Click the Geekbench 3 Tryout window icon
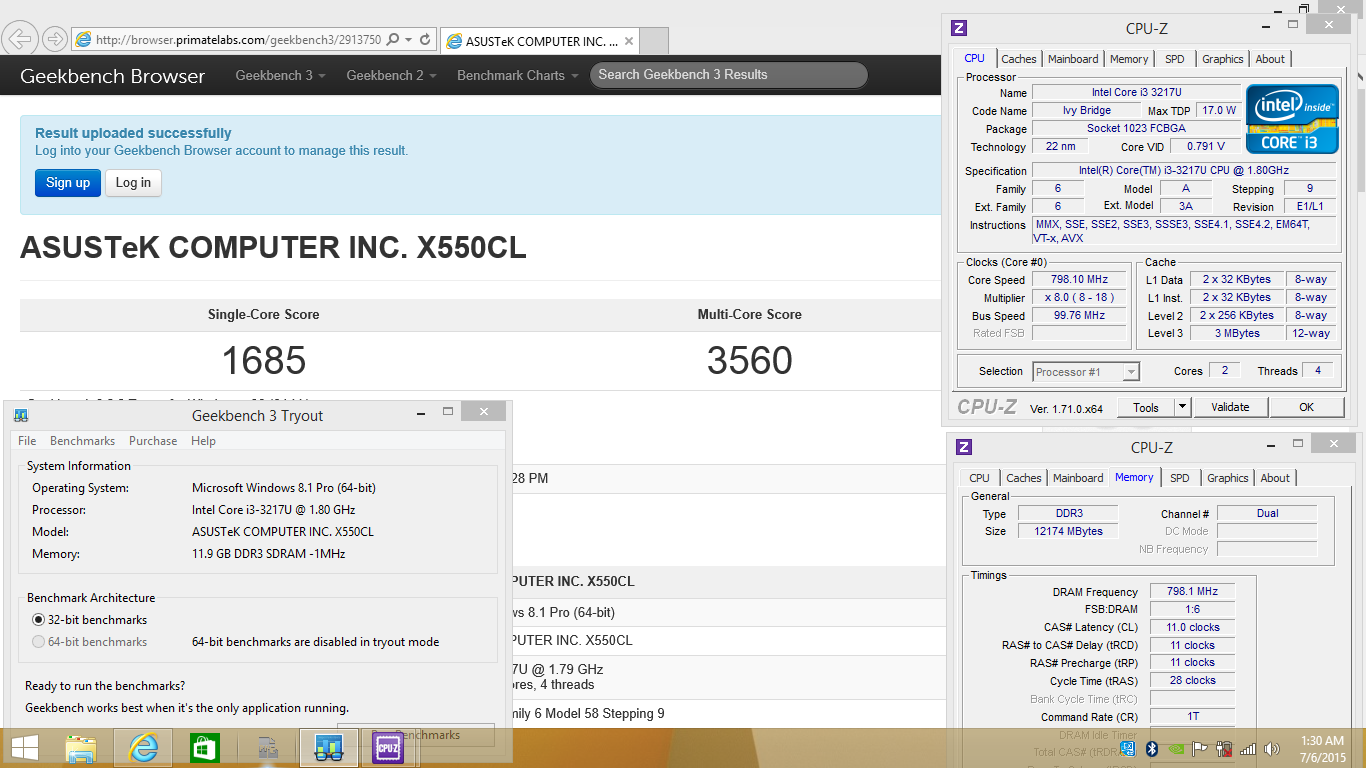 click(21, 415)
